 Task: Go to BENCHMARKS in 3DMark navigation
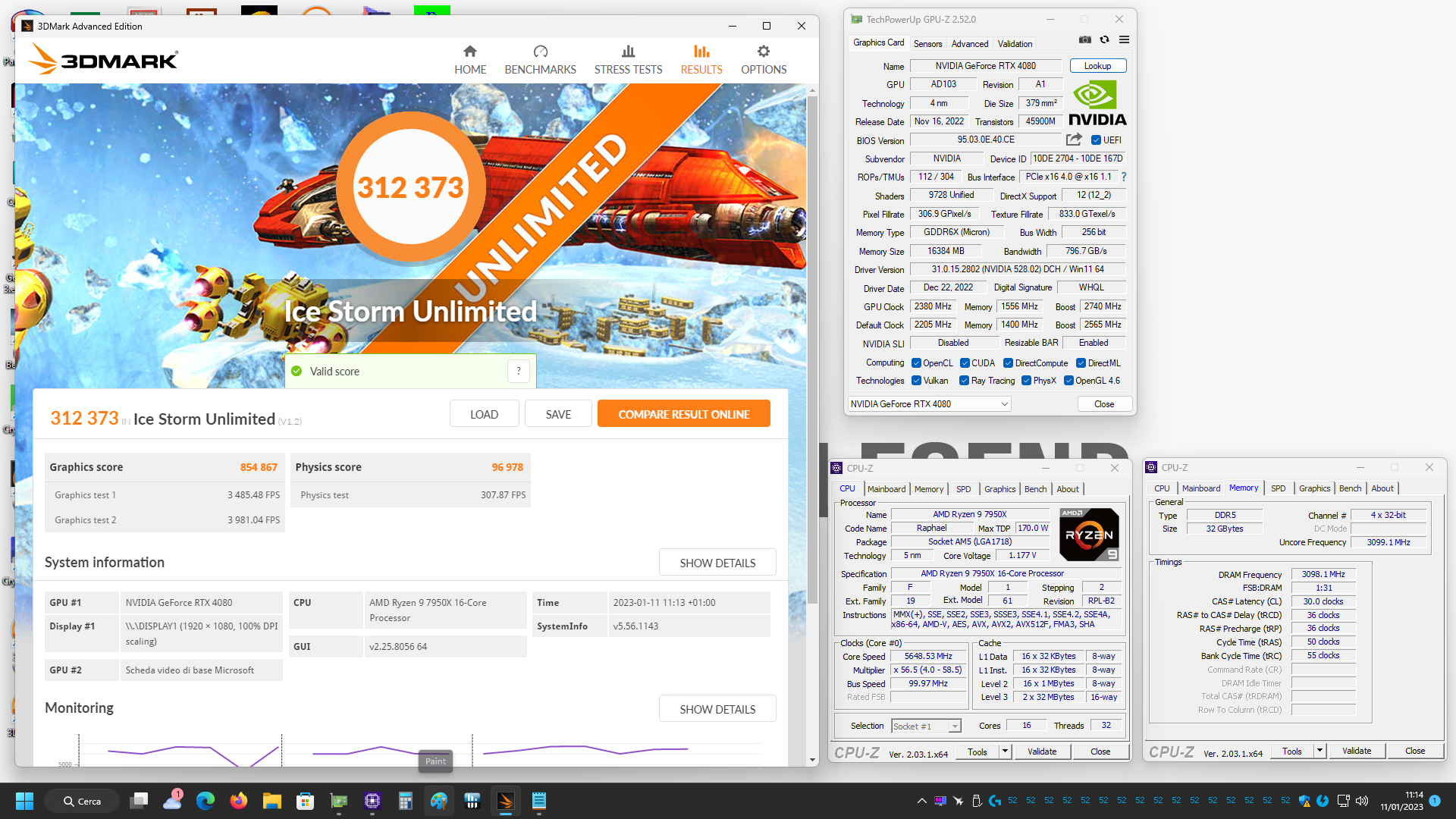point(540,60)
